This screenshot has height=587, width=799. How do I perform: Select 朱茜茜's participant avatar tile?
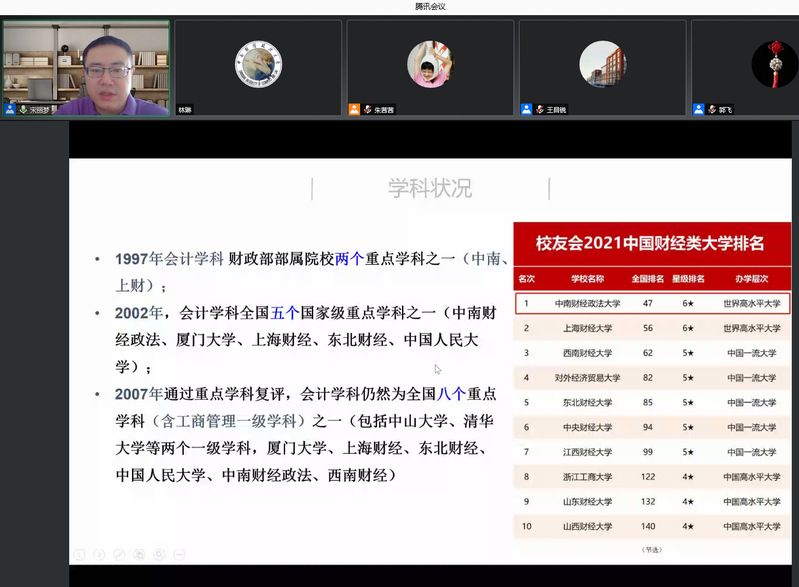coord(430,64)
